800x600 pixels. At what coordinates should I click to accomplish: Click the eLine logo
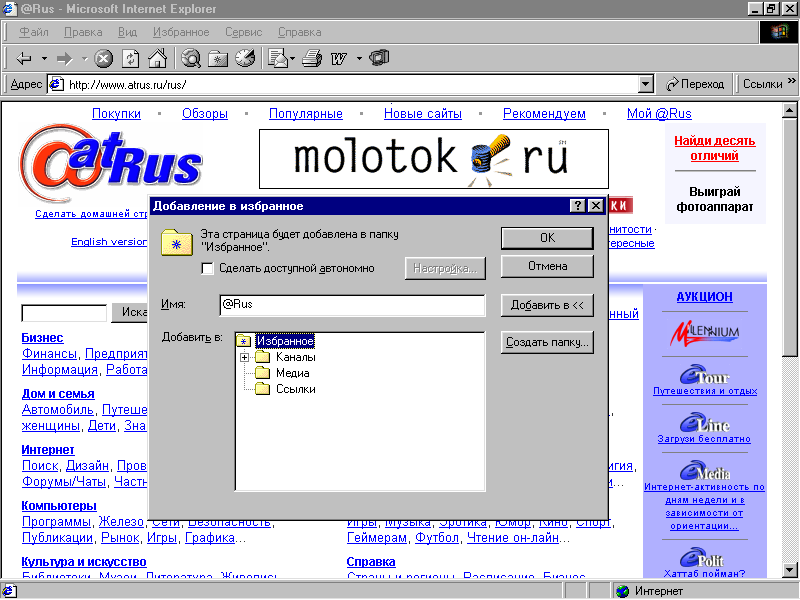coord(704,422)
